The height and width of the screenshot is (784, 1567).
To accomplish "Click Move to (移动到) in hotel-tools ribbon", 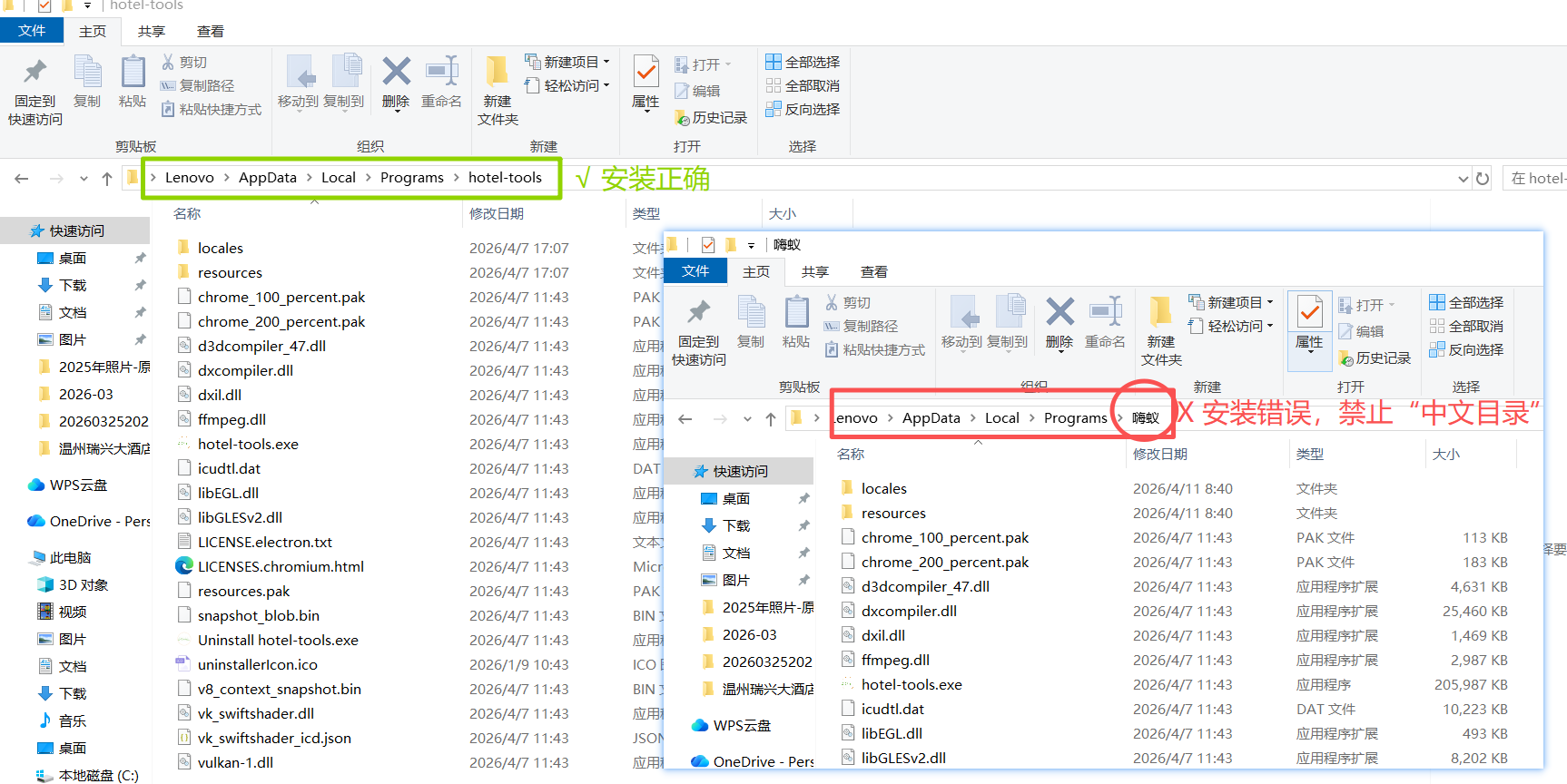I will point(298,83).
